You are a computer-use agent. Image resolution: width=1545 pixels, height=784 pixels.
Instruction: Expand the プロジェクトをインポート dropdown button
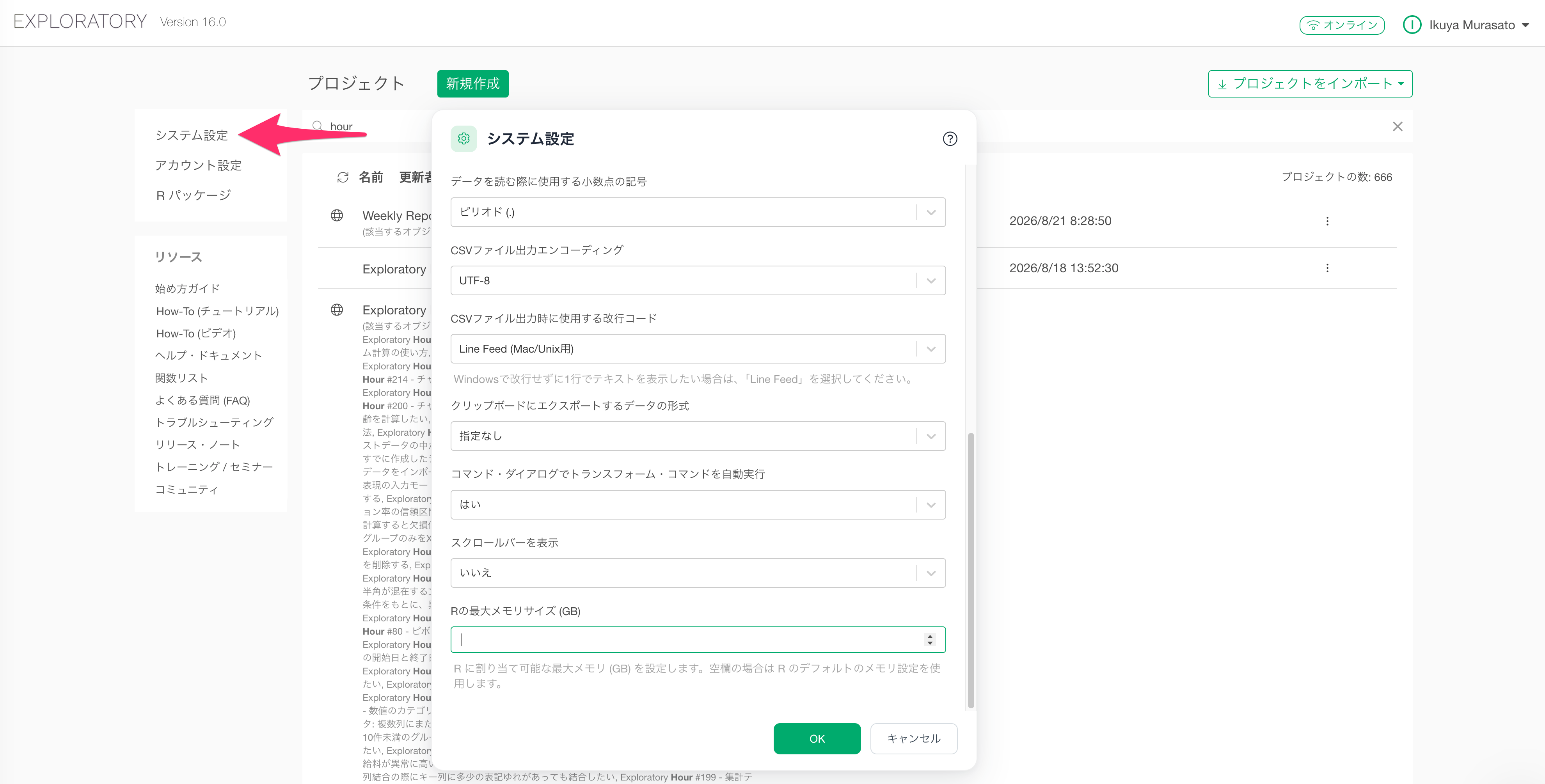click(1310, 84)
